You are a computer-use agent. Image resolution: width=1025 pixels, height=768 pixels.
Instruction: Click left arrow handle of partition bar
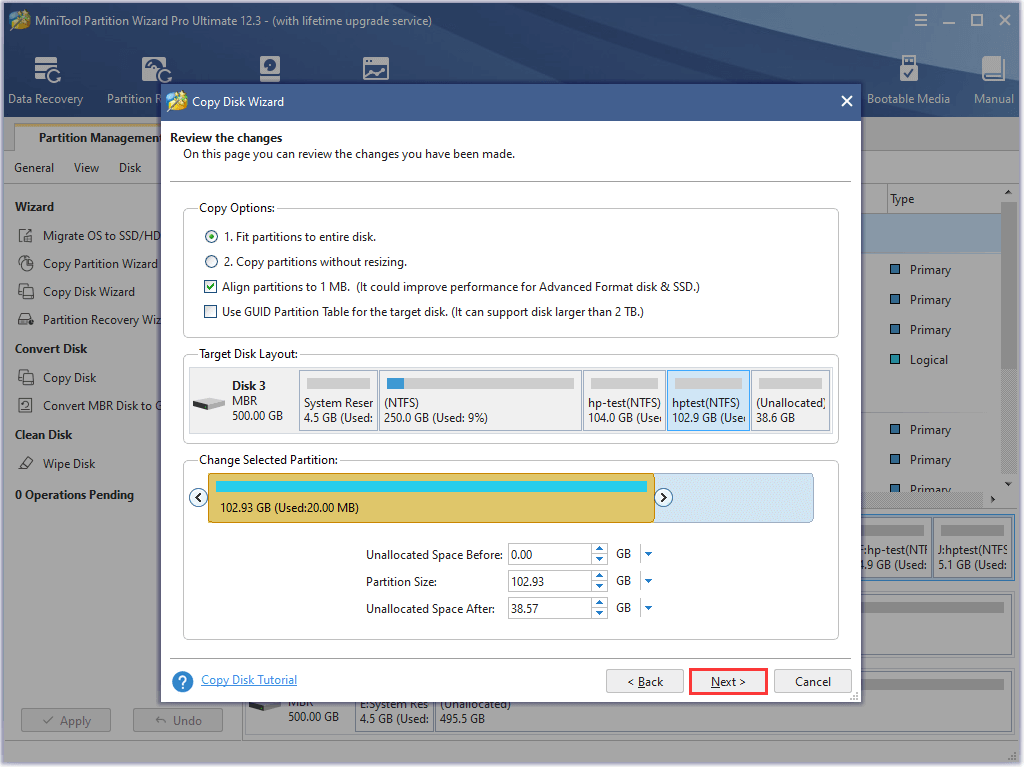click(198, 497)
